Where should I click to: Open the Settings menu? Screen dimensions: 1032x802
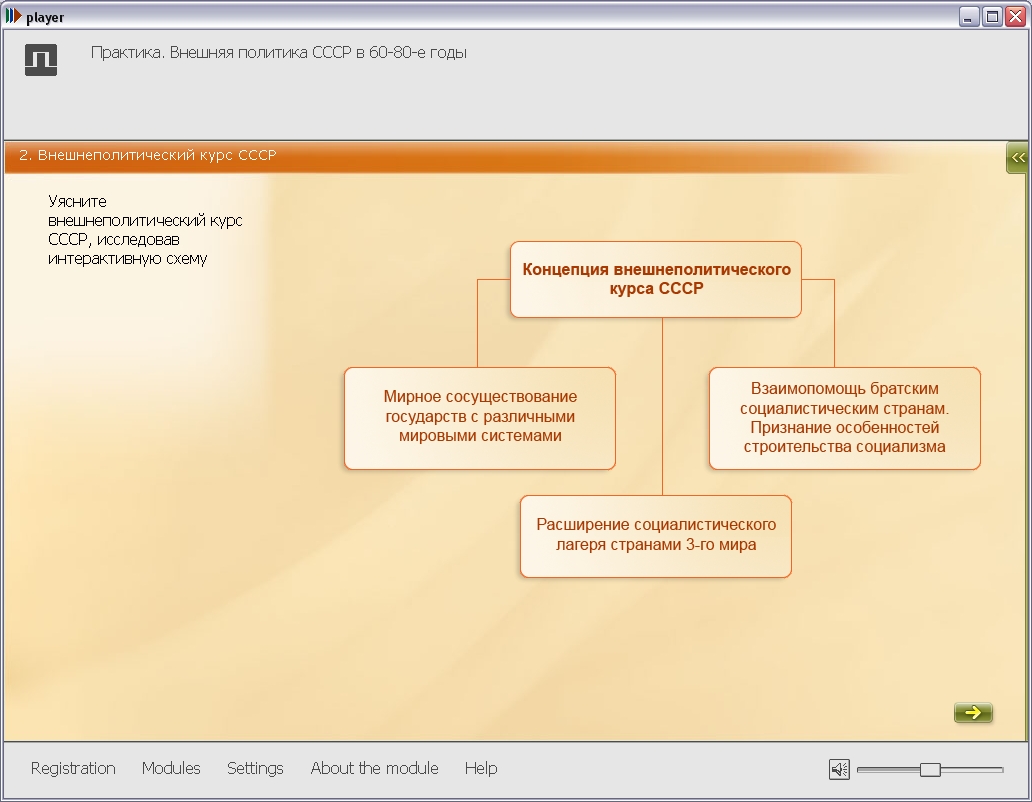coord(255,768)
